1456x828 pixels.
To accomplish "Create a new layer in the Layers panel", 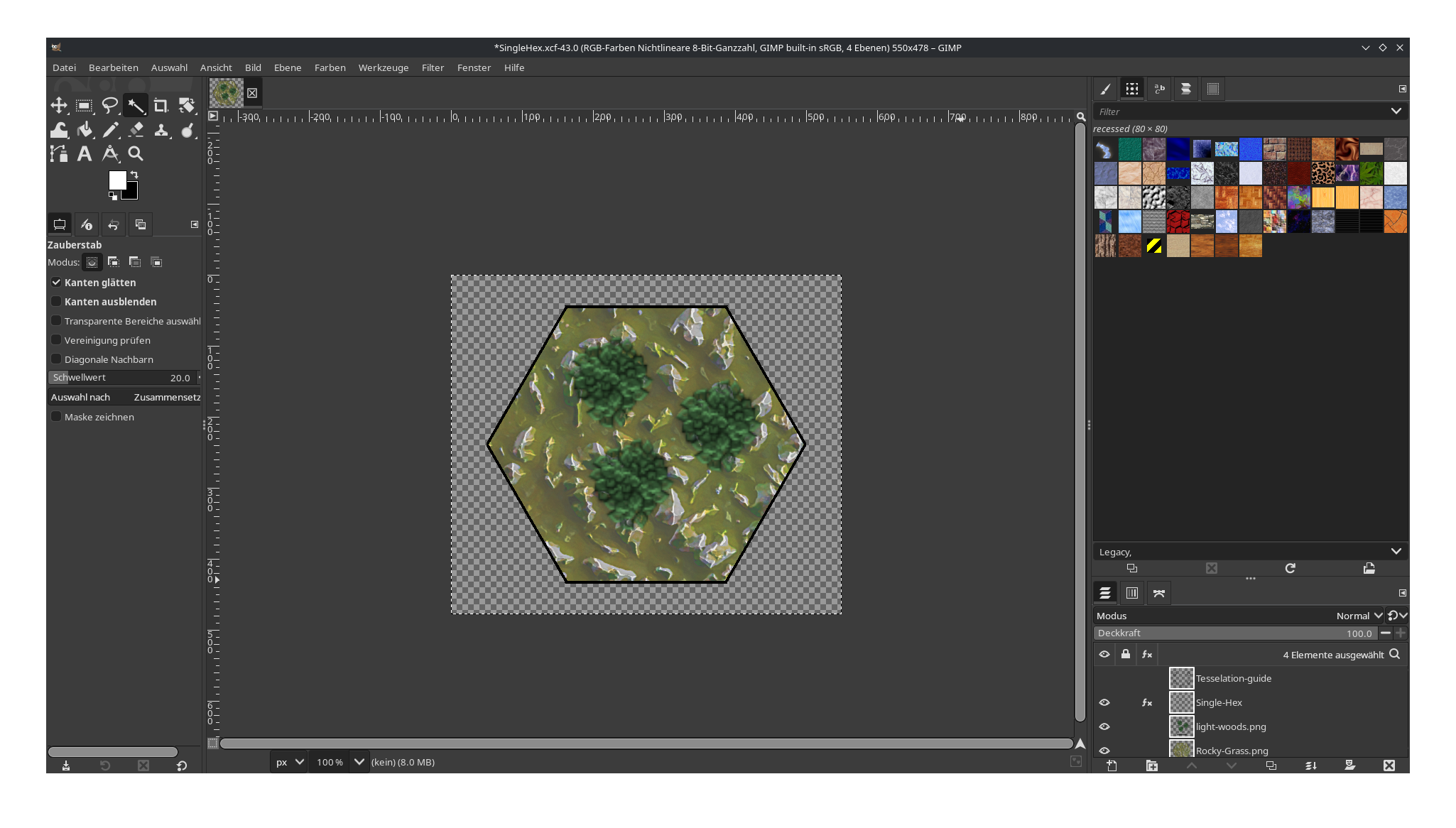I will click(x=1112, y=766).
